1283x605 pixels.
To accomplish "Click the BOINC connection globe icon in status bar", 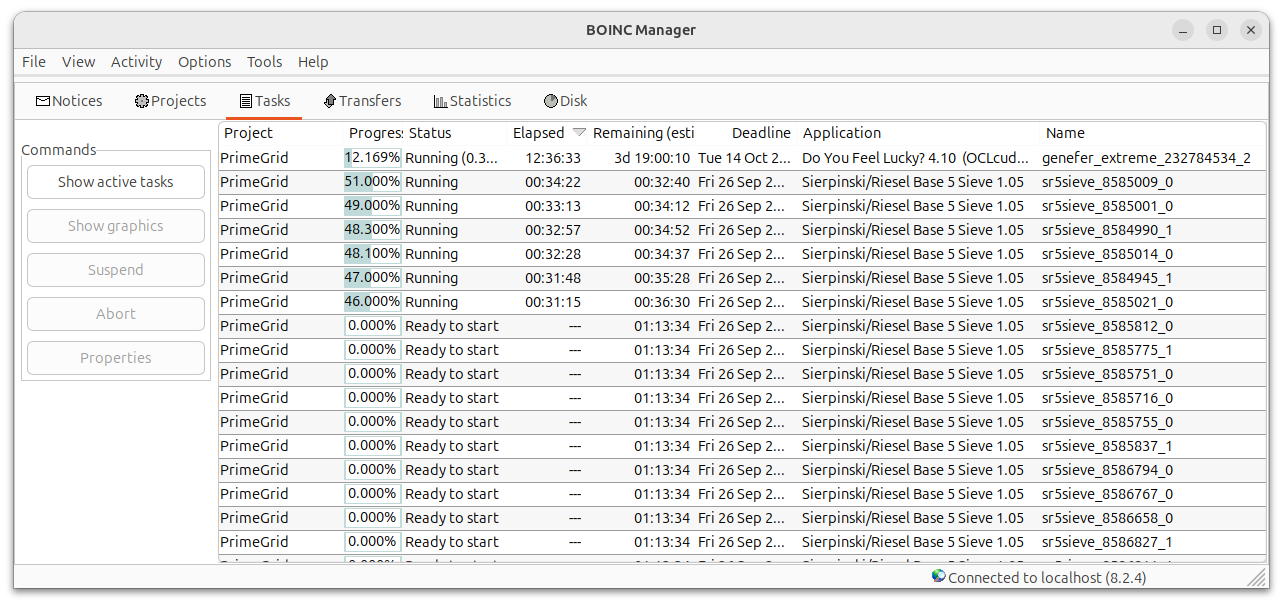I will click(x=937, y=577).
